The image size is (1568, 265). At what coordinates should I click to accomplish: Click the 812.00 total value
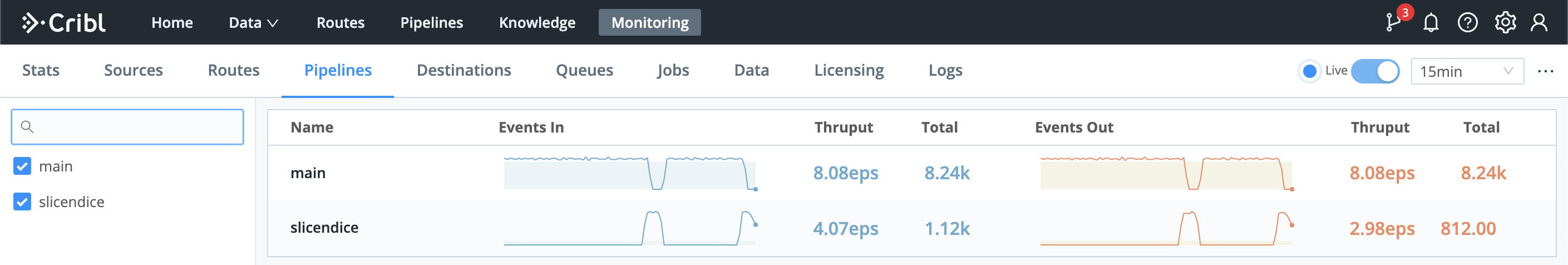pos(1468,228)
